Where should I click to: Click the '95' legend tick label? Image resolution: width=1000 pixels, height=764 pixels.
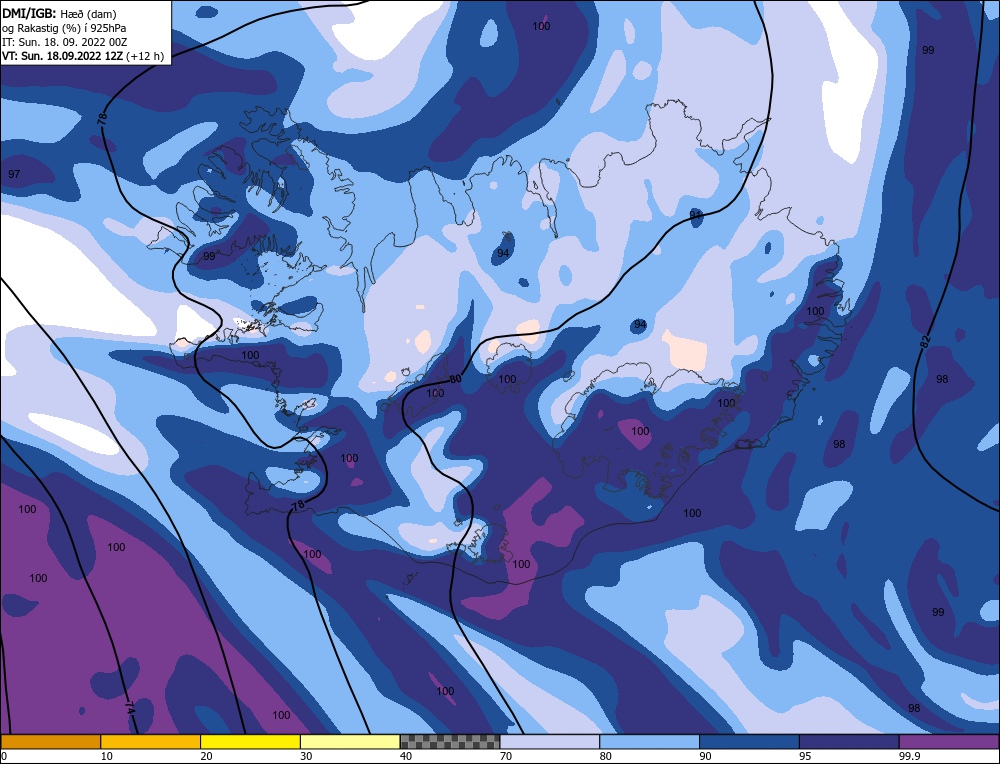coord(805,756)
